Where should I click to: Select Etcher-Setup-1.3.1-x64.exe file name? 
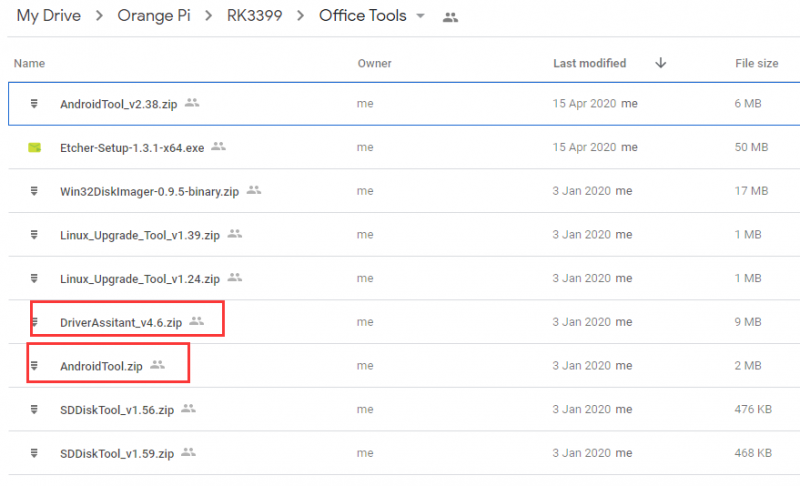(132, 148)
